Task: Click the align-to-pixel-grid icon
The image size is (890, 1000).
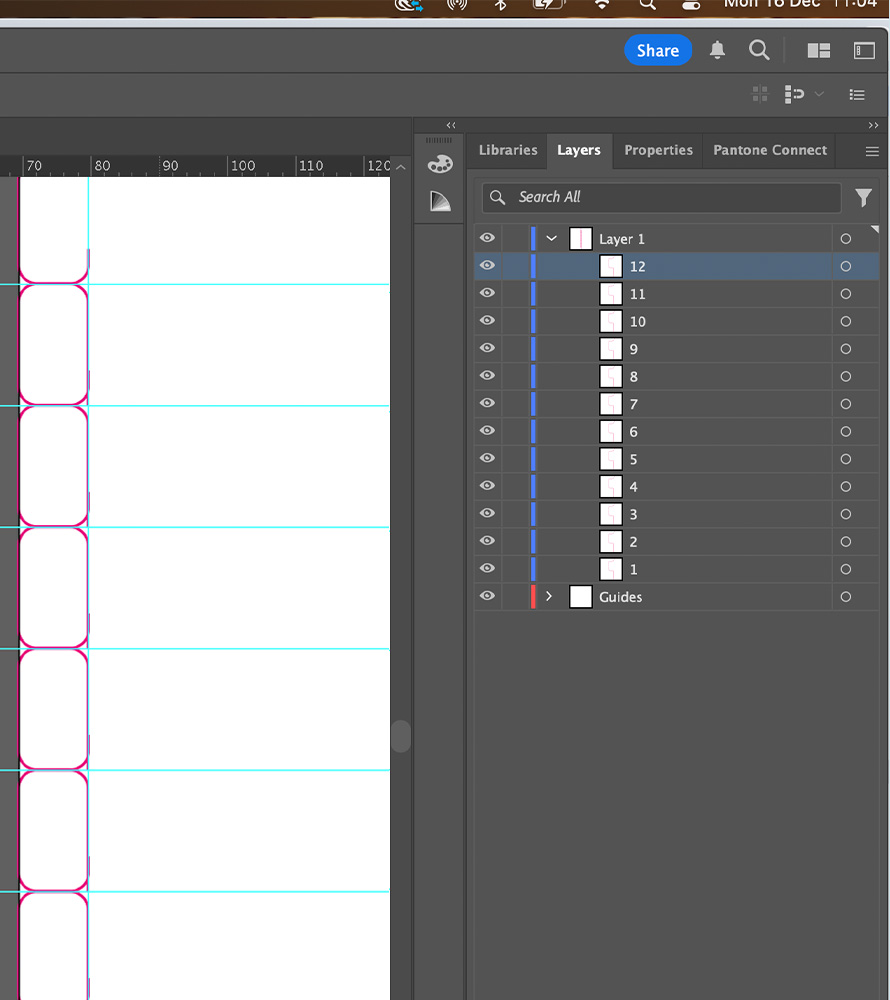Action: (x=760, y=94)
